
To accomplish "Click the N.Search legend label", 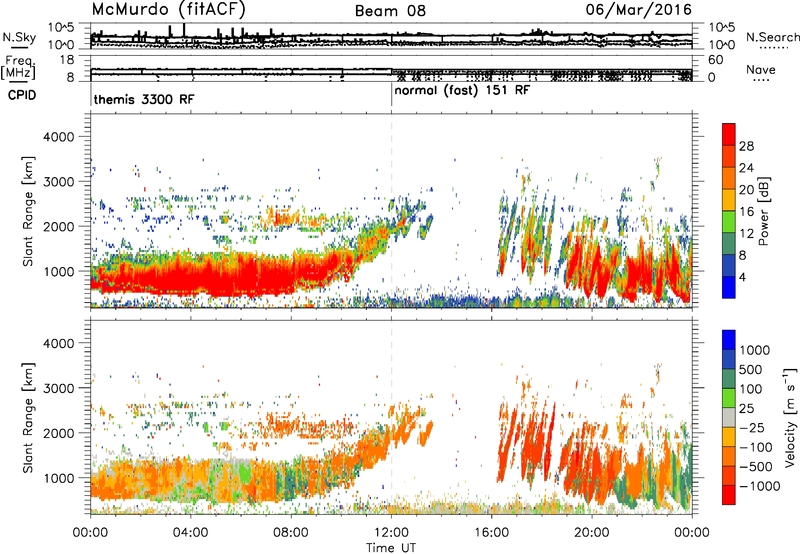I will 773,37.
